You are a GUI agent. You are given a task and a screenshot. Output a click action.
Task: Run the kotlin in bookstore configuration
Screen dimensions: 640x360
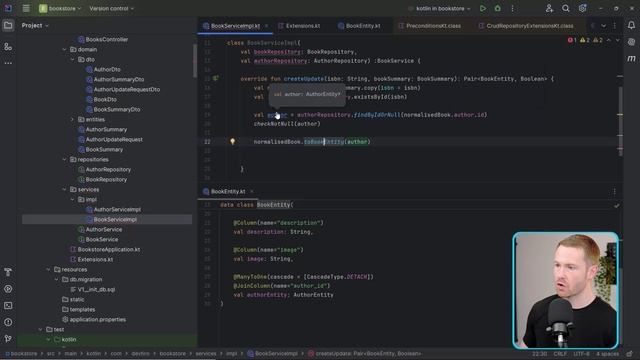[483, 8]
